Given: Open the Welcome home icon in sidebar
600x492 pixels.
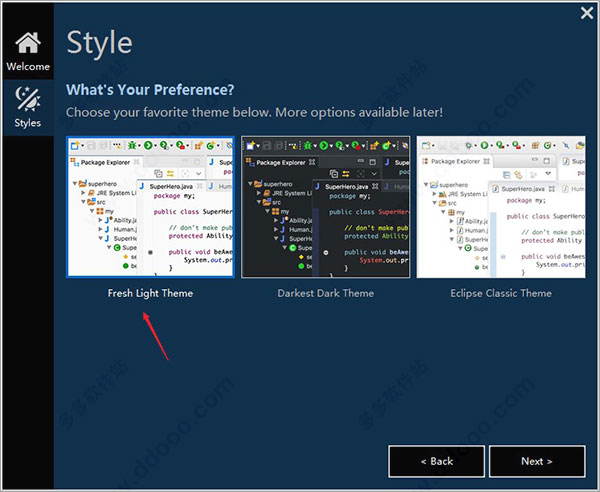Looking at the screenshot, I should (27, 50).
